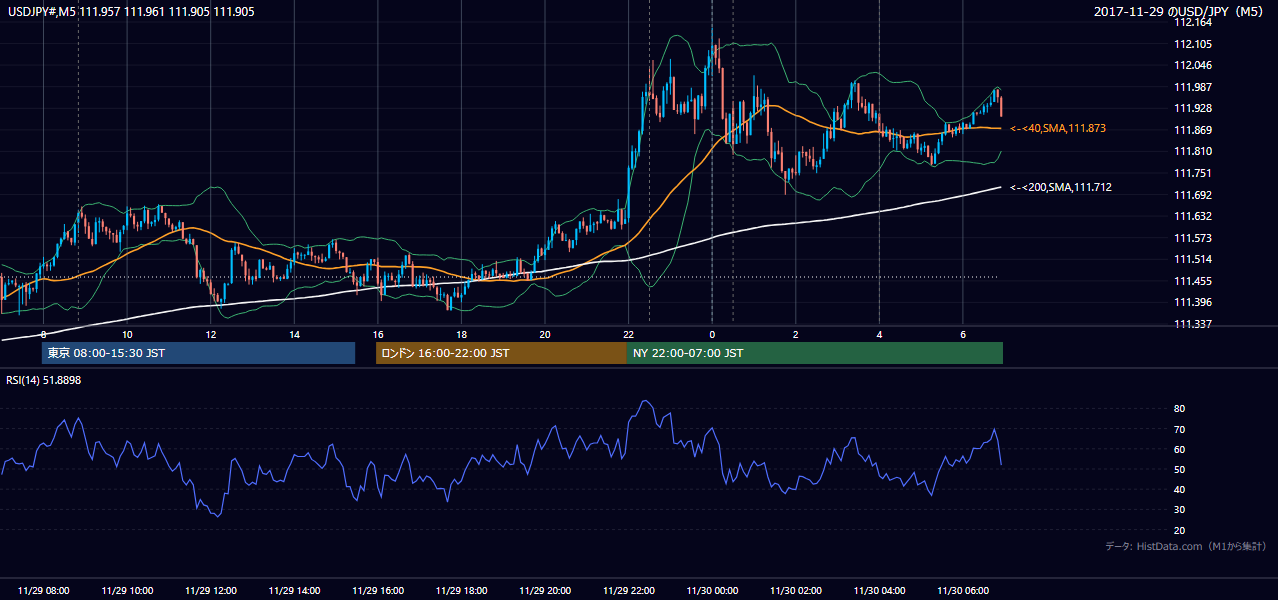Viewport: 1278px width, 600px height.
Task: Open the HistData.com data source credit
Action: click(x=1186, y=546)
